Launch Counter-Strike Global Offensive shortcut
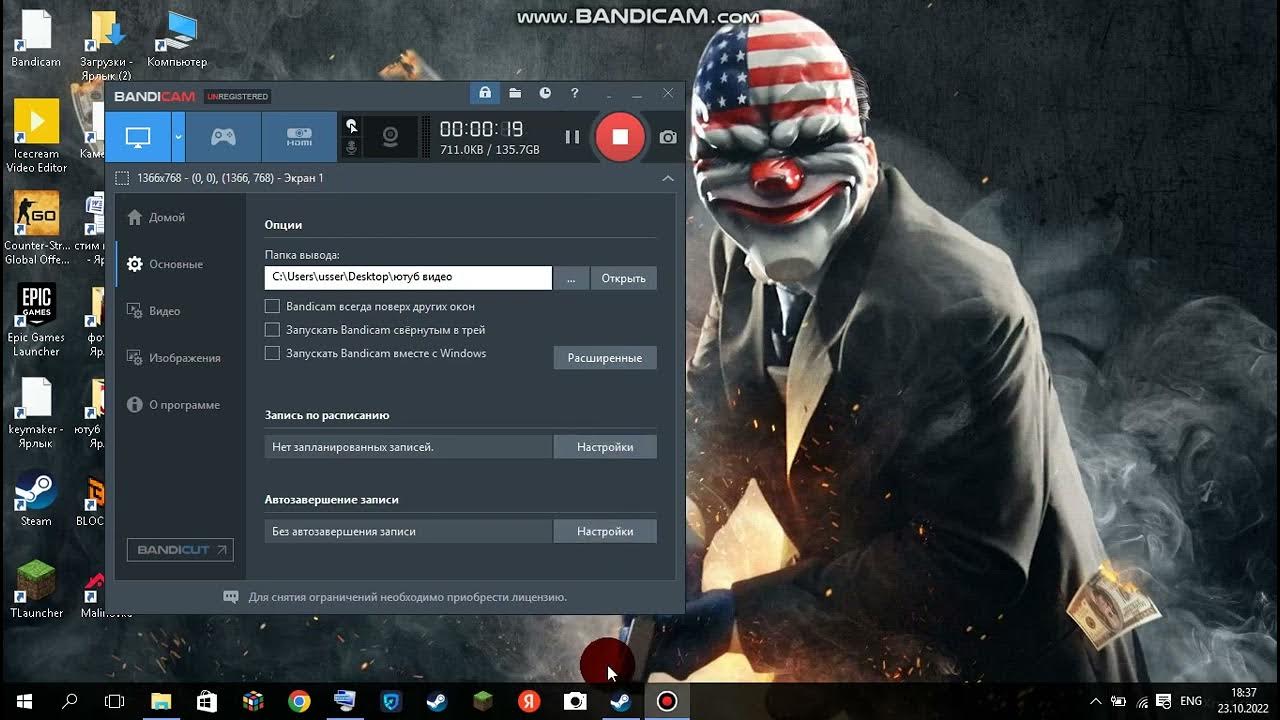The width and height of the screenshot is (1280, 720). (36, 228)
